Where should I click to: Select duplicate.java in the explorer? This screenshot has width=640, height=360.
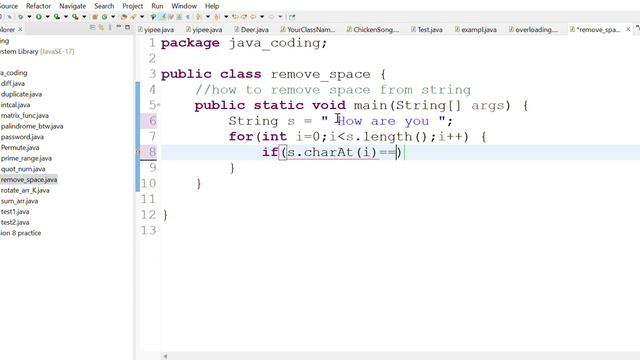pos(21,94)
